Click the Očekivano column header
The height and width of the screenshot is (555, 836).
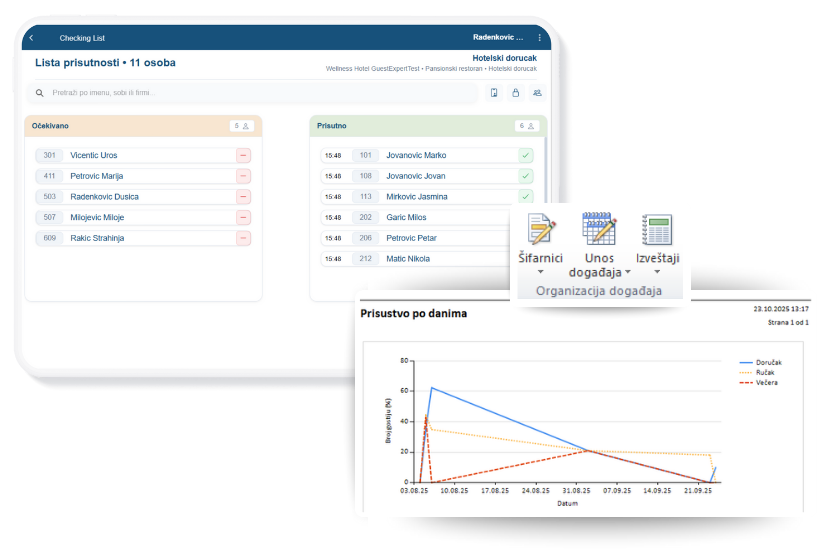51,126
